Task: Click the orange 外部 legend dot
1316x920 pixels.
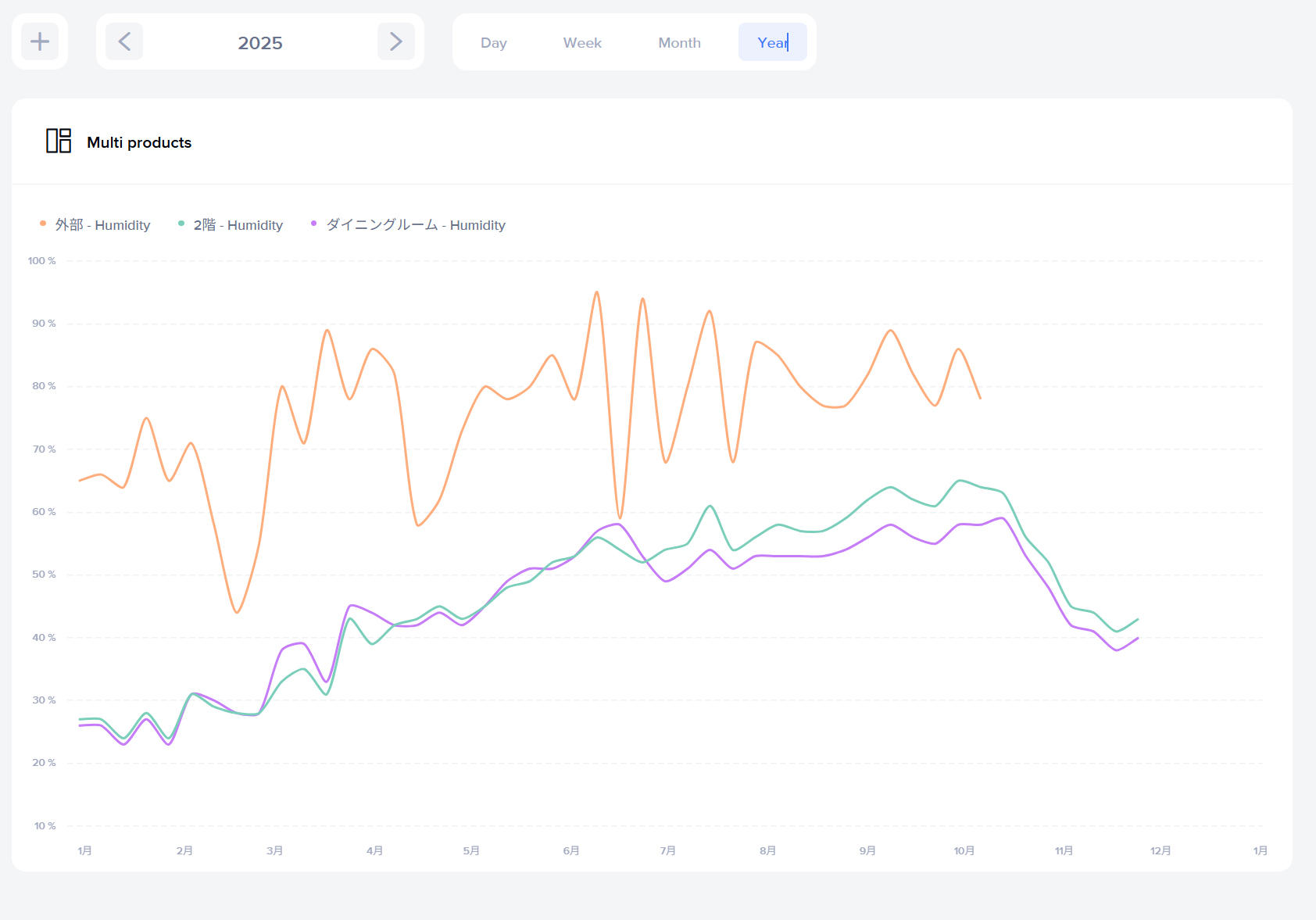Action: pos(43,224)
